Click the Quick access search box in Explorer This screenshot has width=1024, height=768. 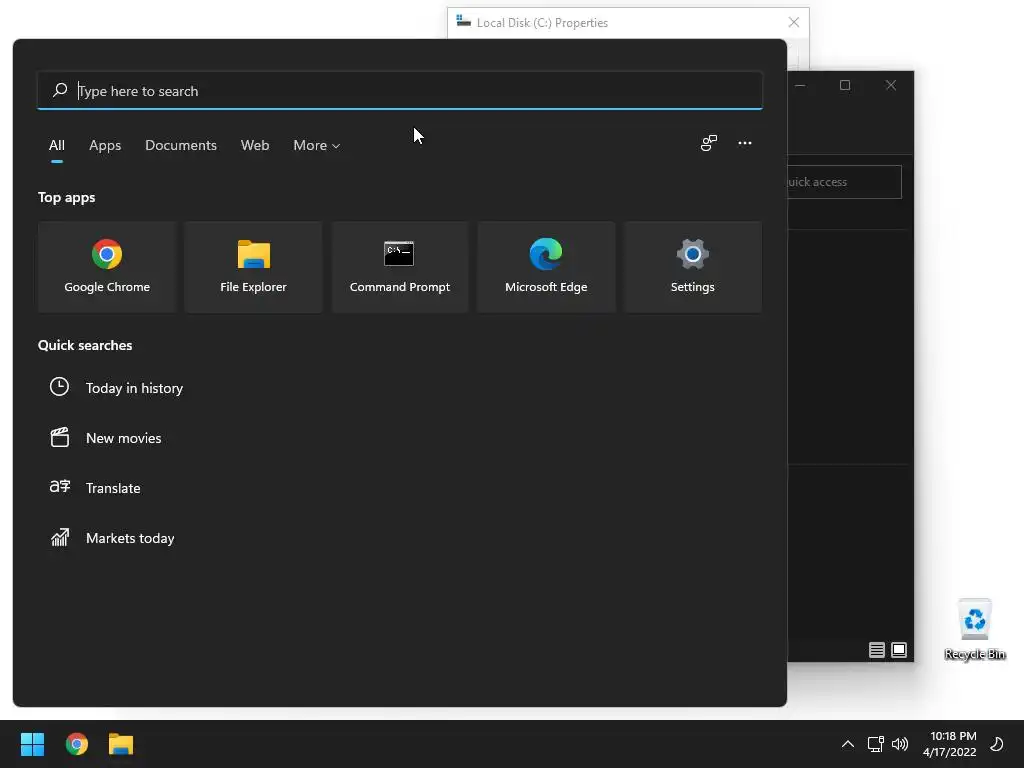844,182
